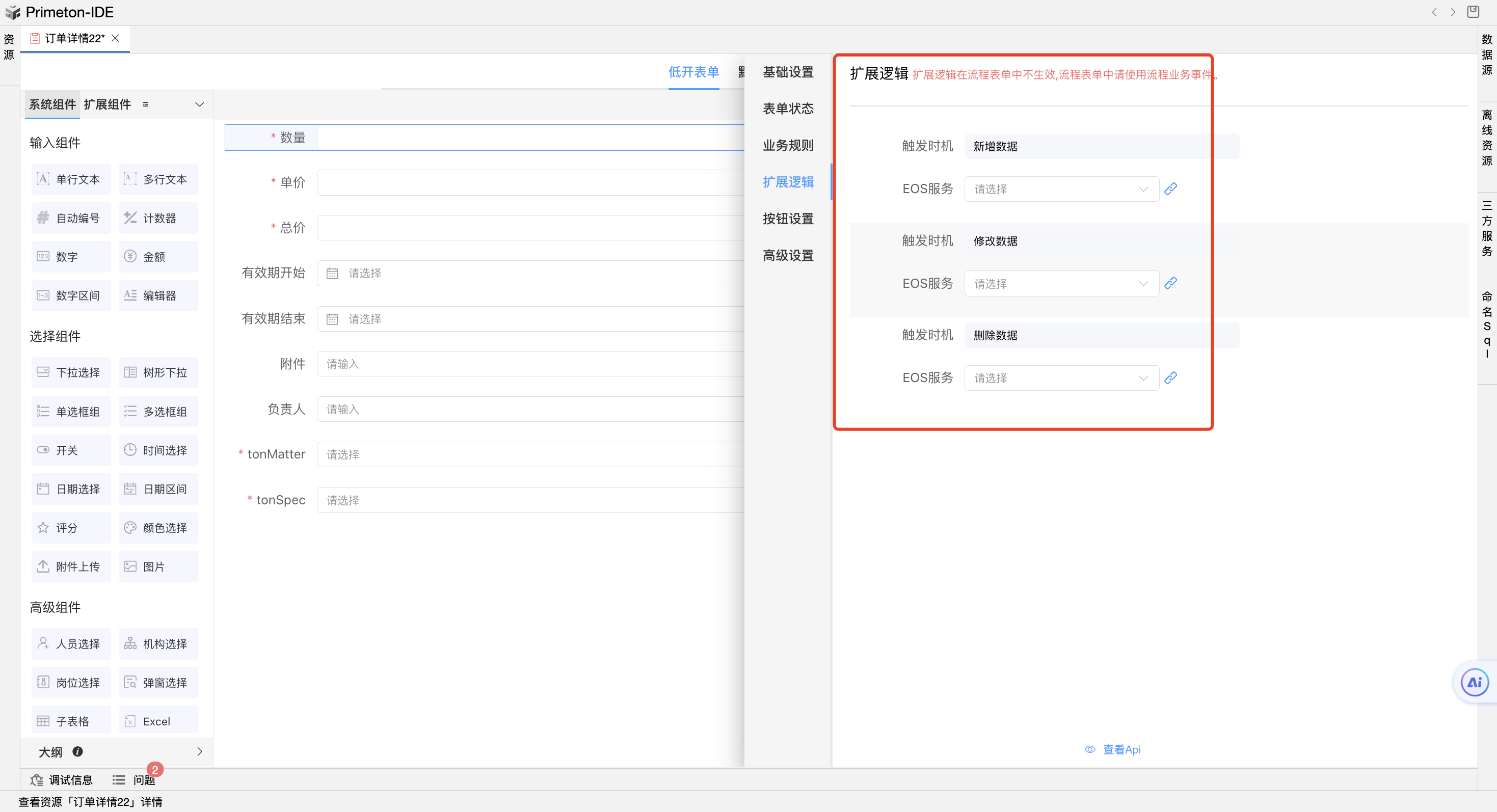Click the save icon in the title bar
1497x812 pixels.
(x=1473, y=12)
